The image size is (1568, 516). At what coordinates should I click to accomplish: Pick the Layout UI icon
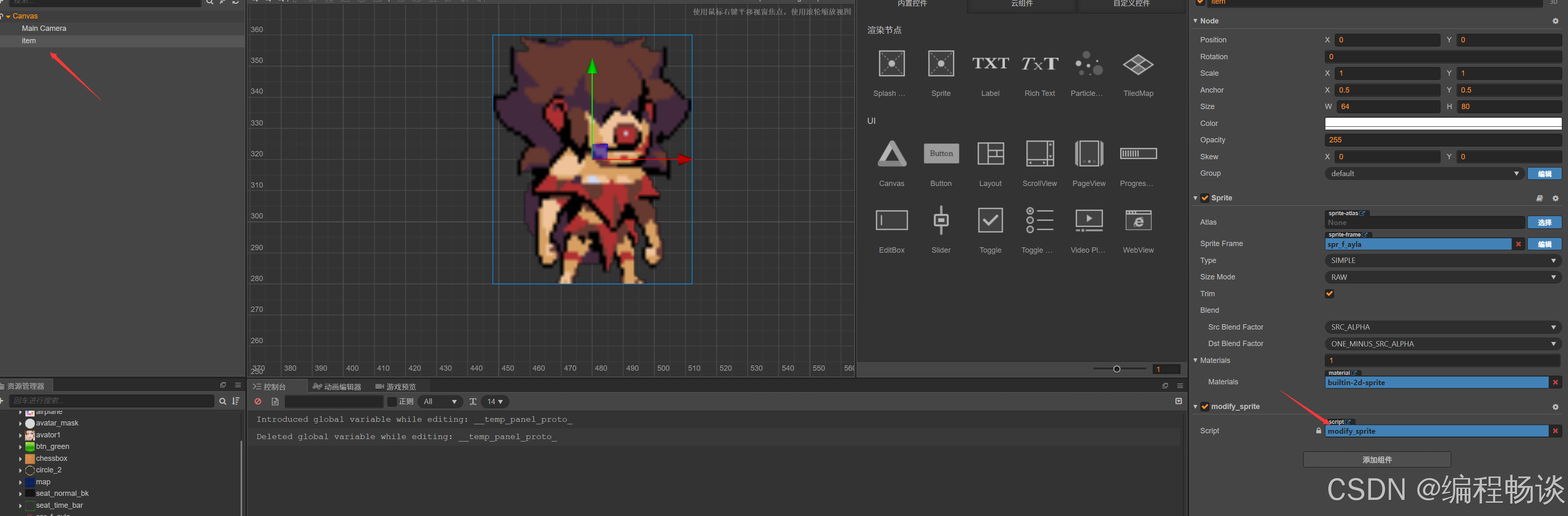coord(990,154)
